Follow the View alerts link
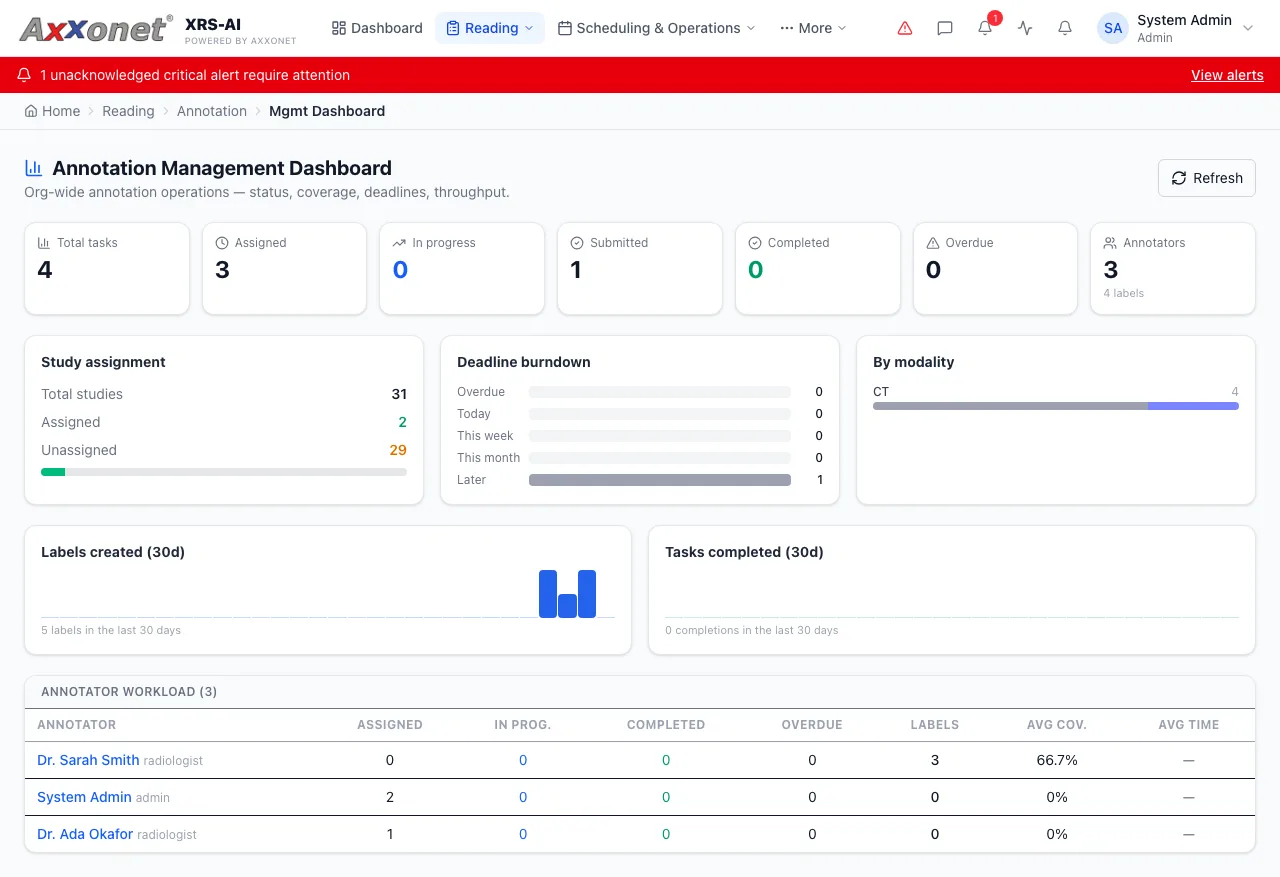The width and height of the screenshot is (1280, 877). (1227, 75)
